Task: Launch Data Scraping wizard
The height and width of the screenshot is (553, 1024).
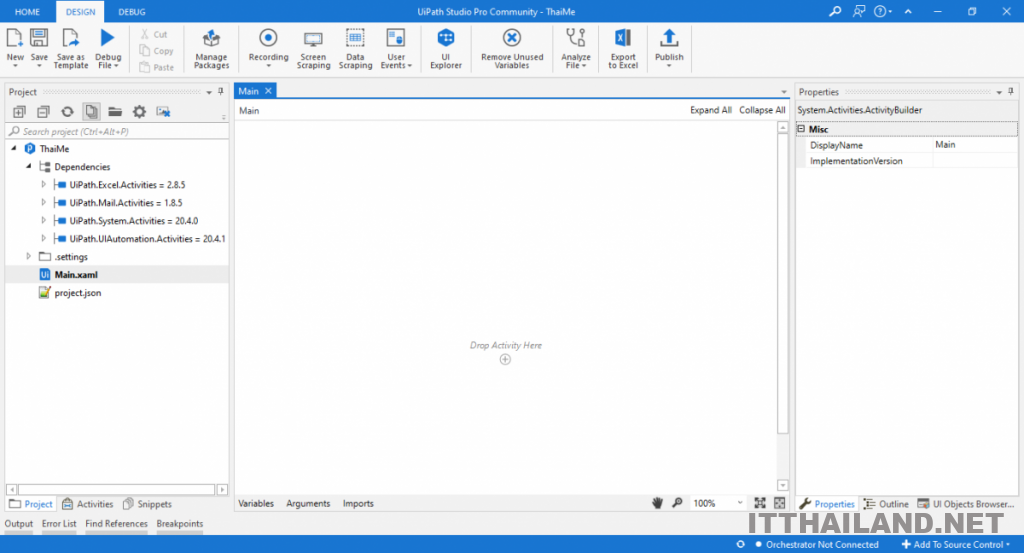Action: tap(355, 48)
